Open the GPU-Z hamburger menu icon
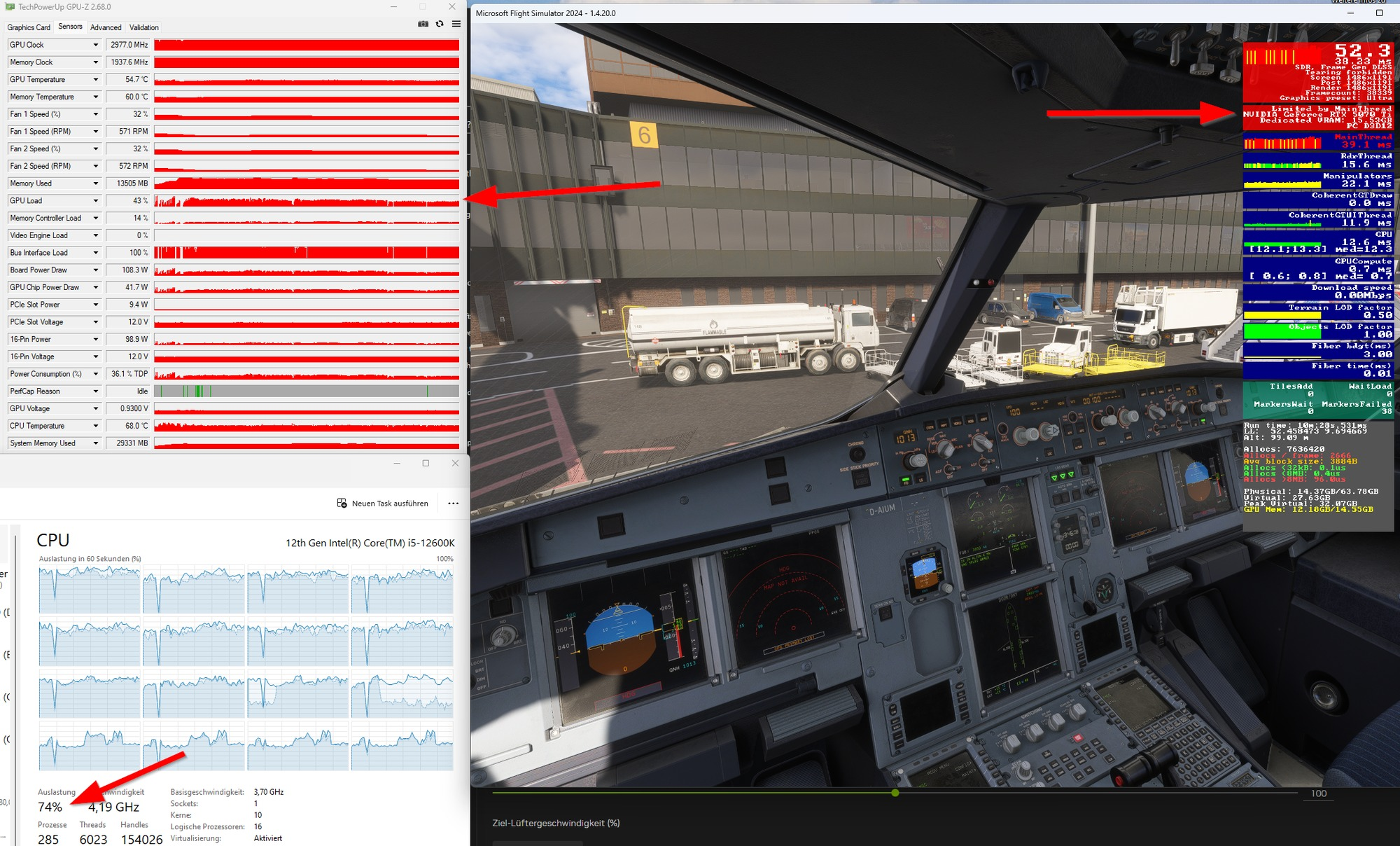The image size is (1400, 846). tap(456, 24)
